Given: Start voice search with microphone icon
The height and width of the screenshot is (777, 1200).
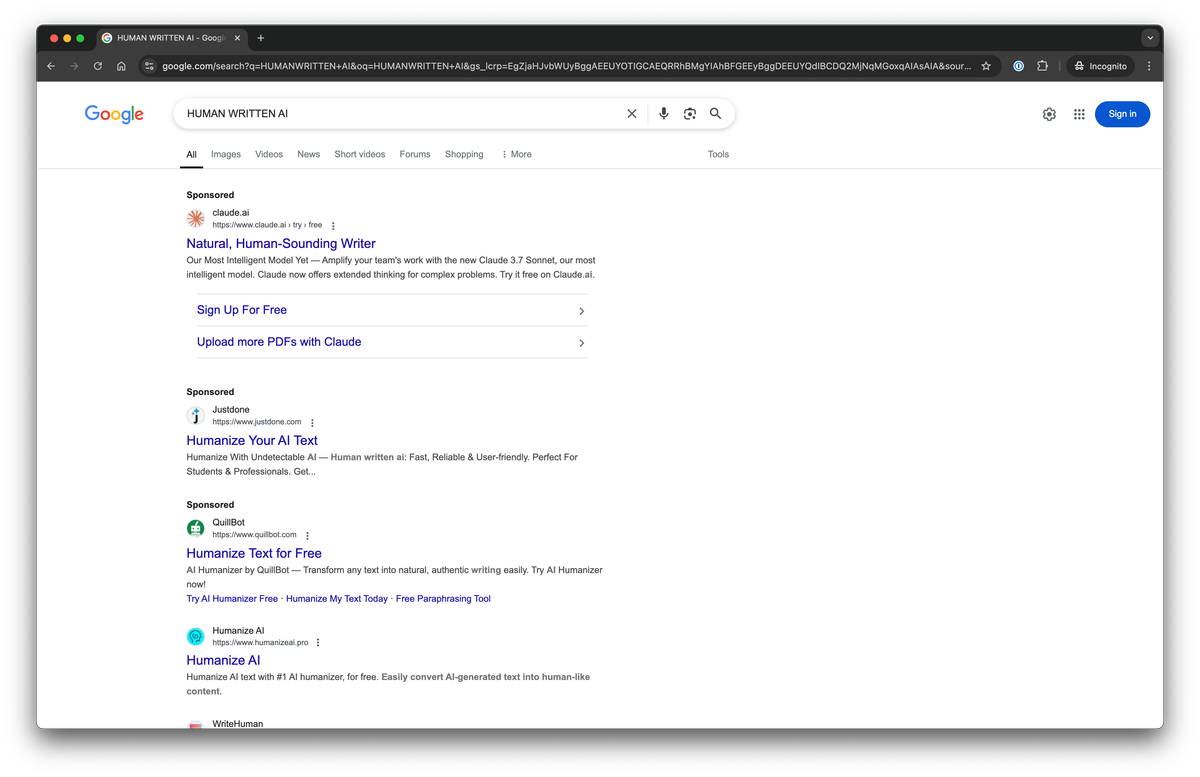Looking at the screenshot, I should click(663, 114).
